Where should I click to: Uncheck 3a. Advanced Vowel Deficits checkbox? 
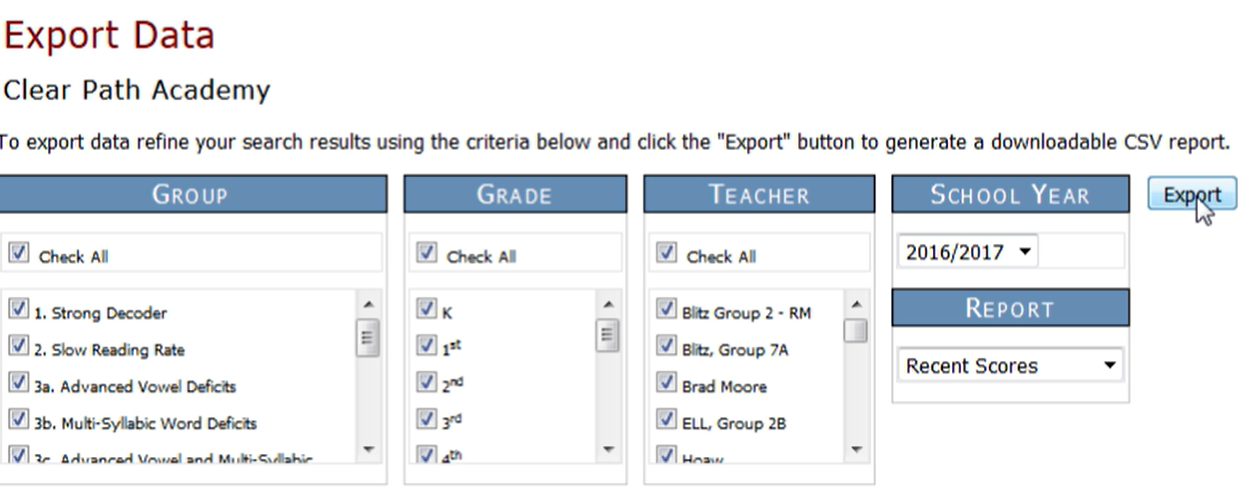click(x=18, y=384)
